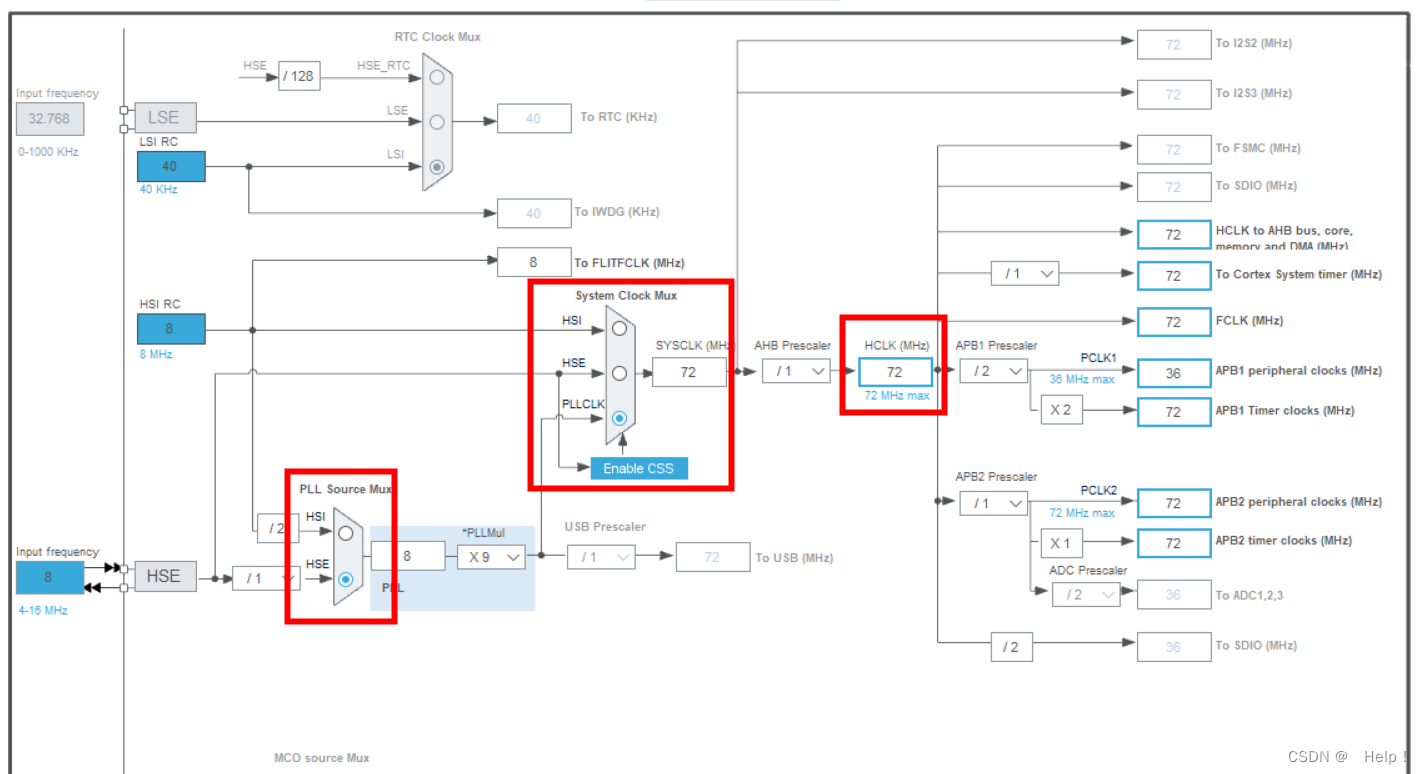Choose PLLCLK in the System Clock Mux
Image resolution: width=1421 pixels, height=774 pixels.
(x=619, y=418)
